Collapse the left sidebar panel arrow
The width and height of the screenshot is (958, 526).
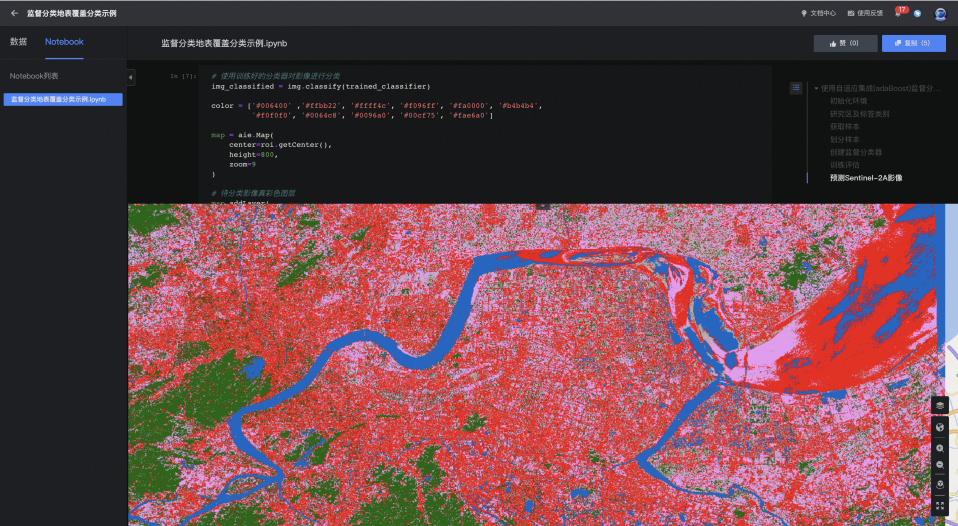131,77
